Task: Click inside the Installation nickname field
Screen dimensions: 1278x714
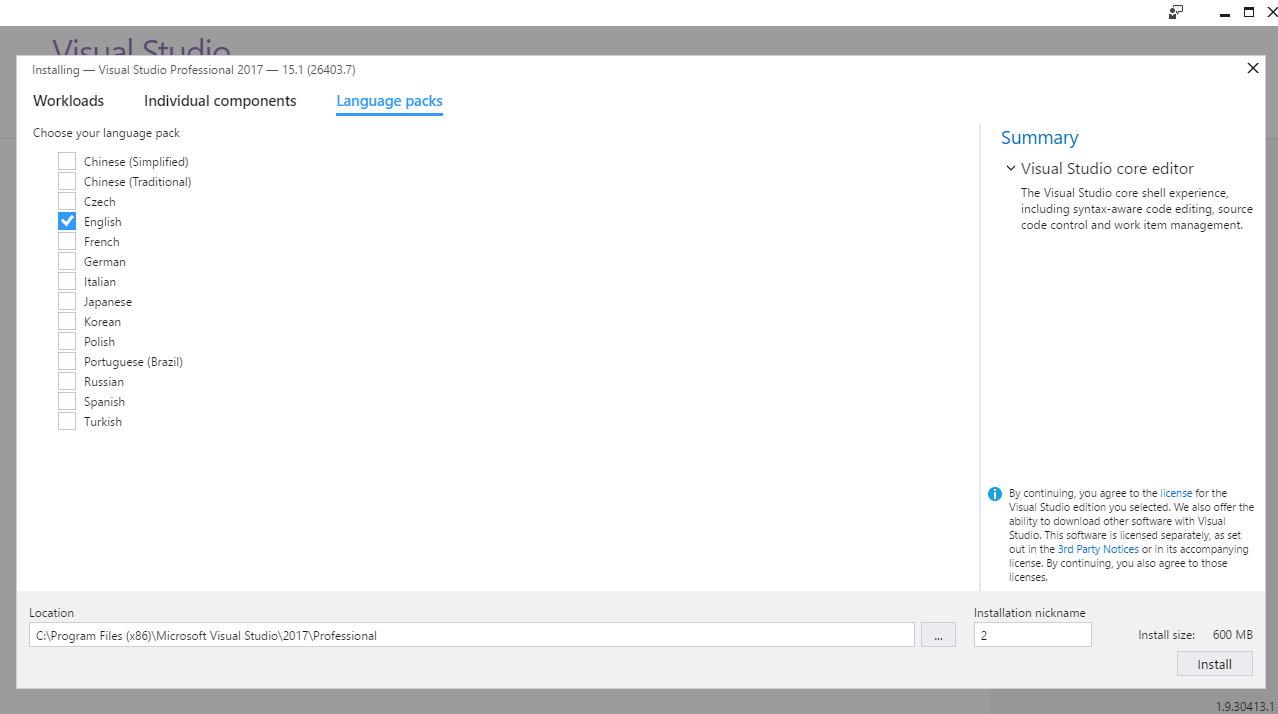Action: (x=1031, y=634)
